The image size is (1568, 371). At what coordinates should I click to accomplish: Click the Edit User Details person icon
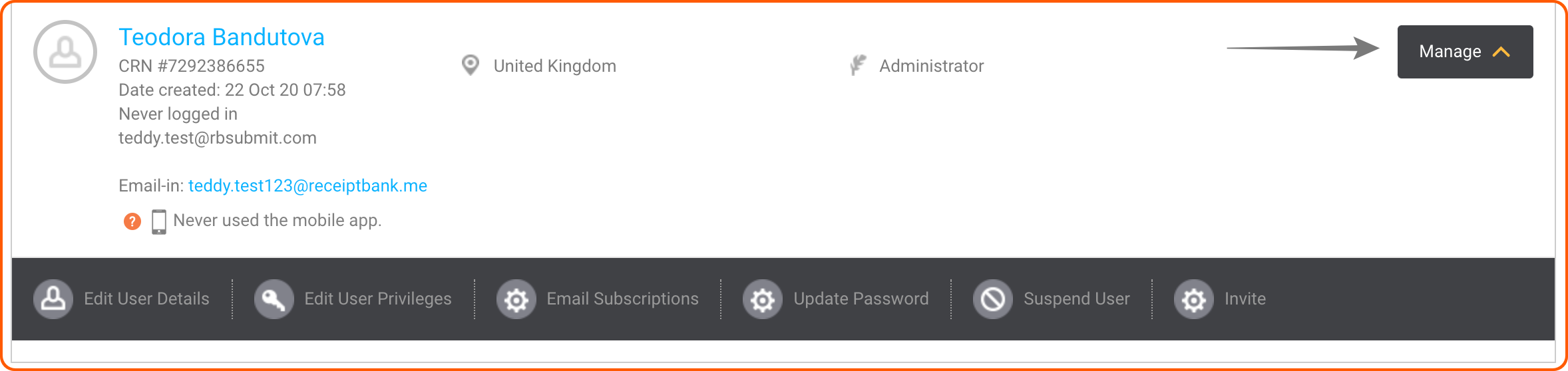pyautogui.click(x=53, y=299)
